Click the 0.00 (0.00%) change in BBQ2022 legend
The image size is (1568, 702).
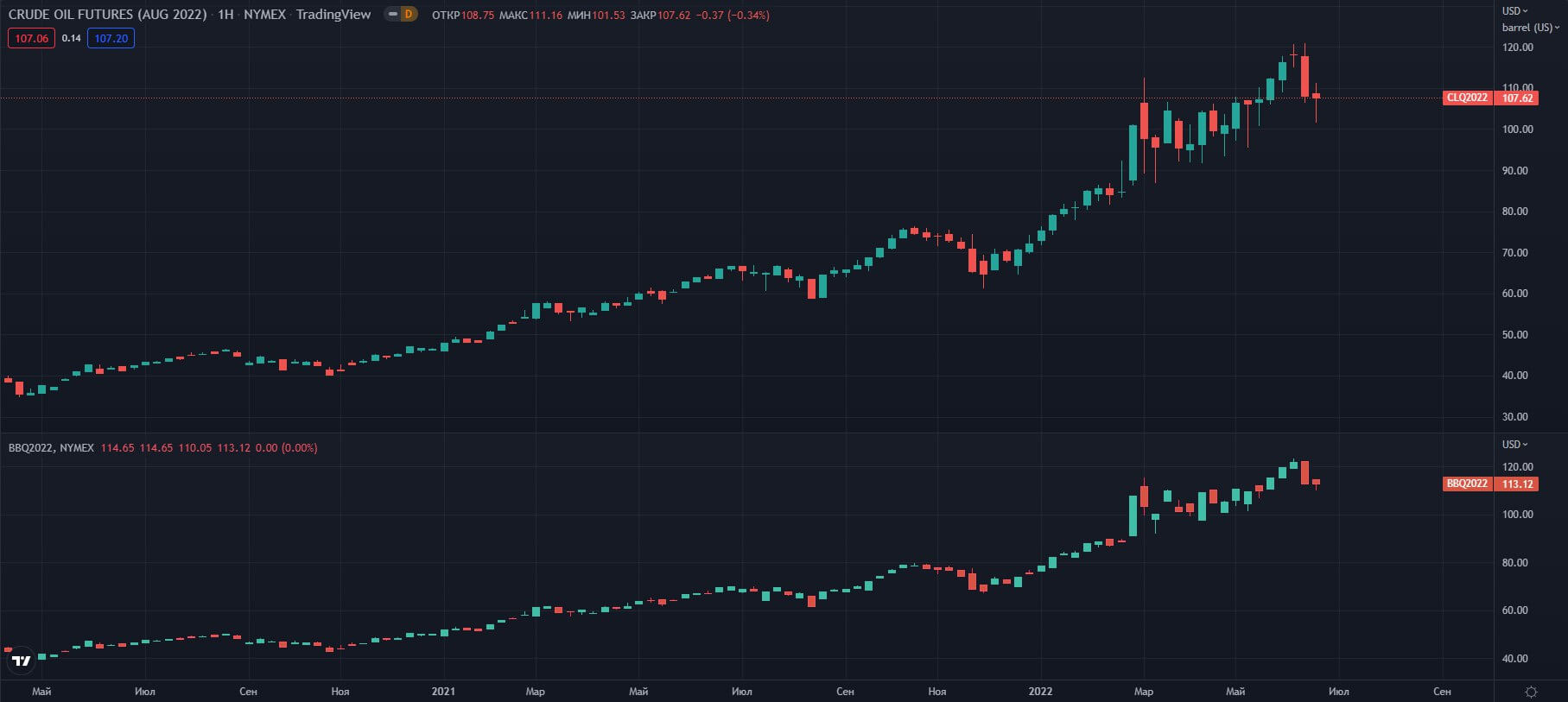point(286,448)
